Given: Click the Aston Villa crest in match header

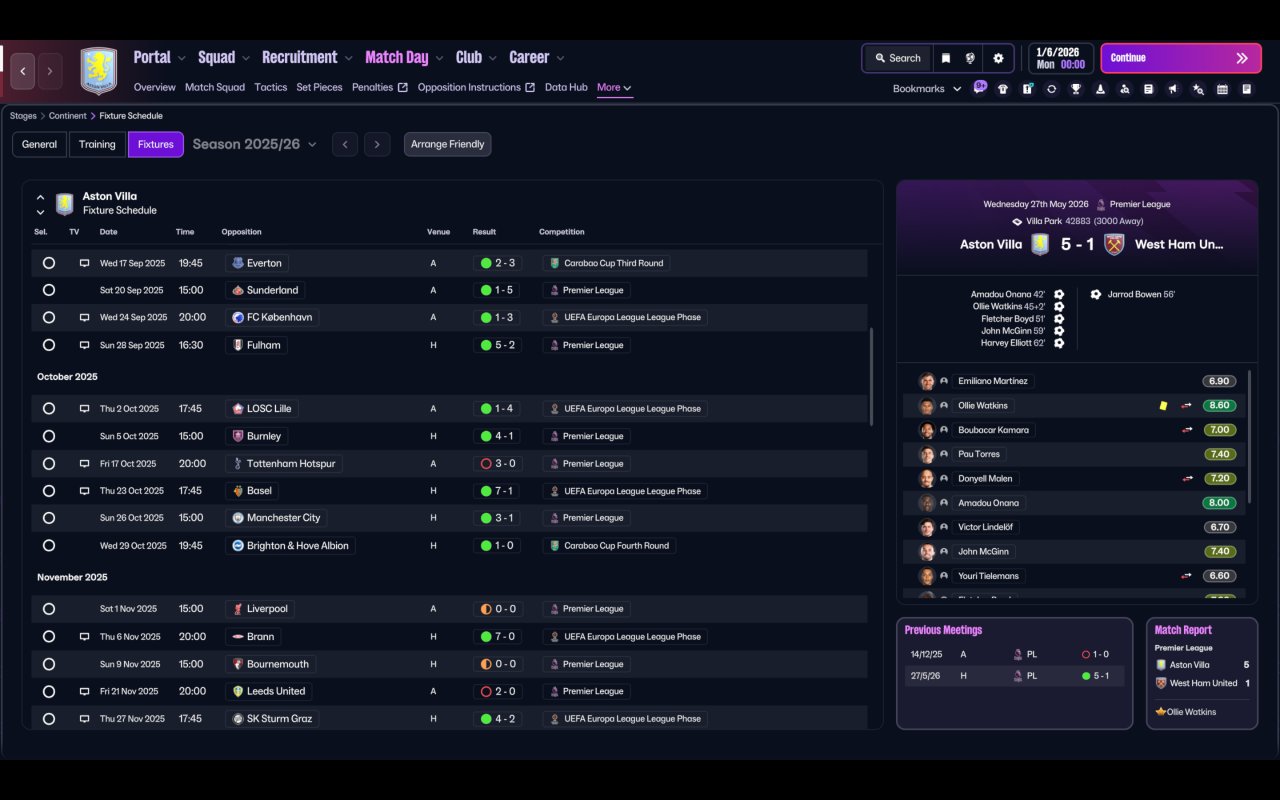Looking at the screenshot, I should (x=1040, y=244).
